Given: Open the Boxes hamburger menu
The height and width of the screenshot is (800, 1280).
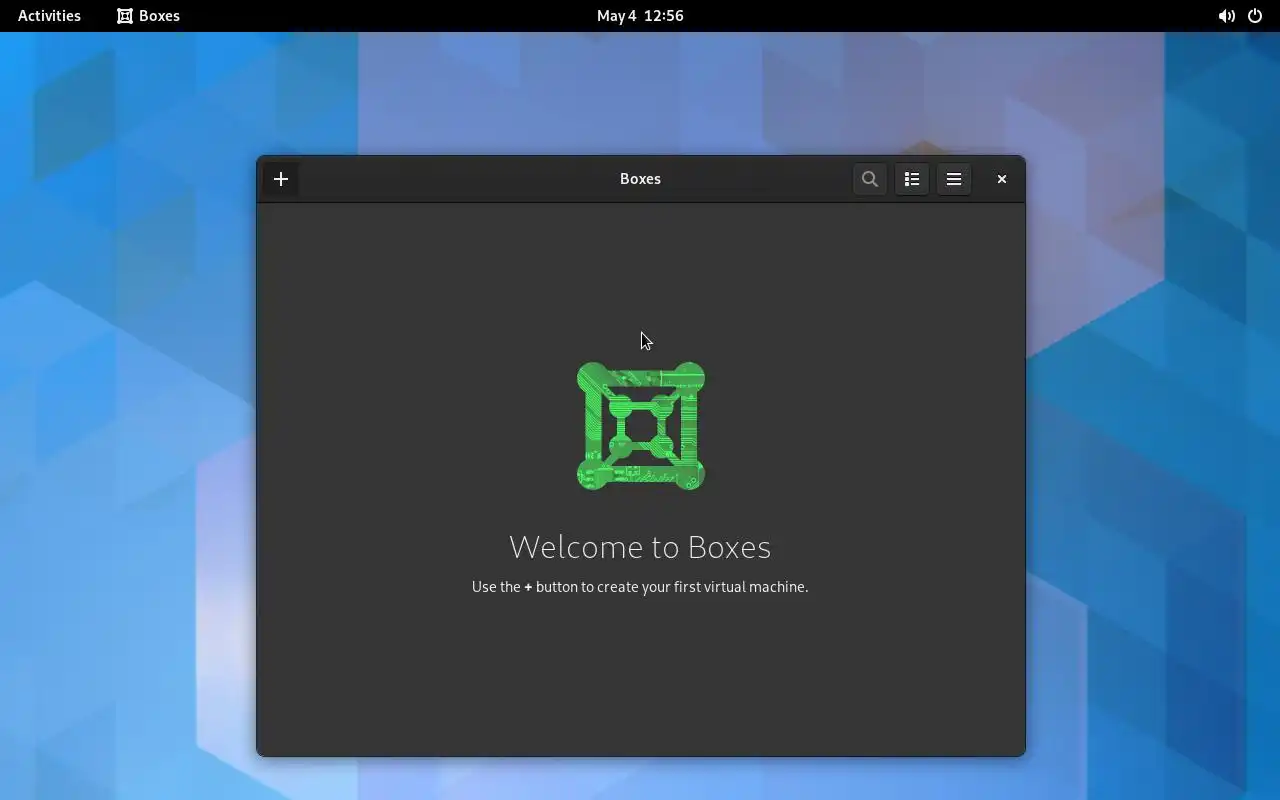Looking at the screenshot, I should coord(954,179).
